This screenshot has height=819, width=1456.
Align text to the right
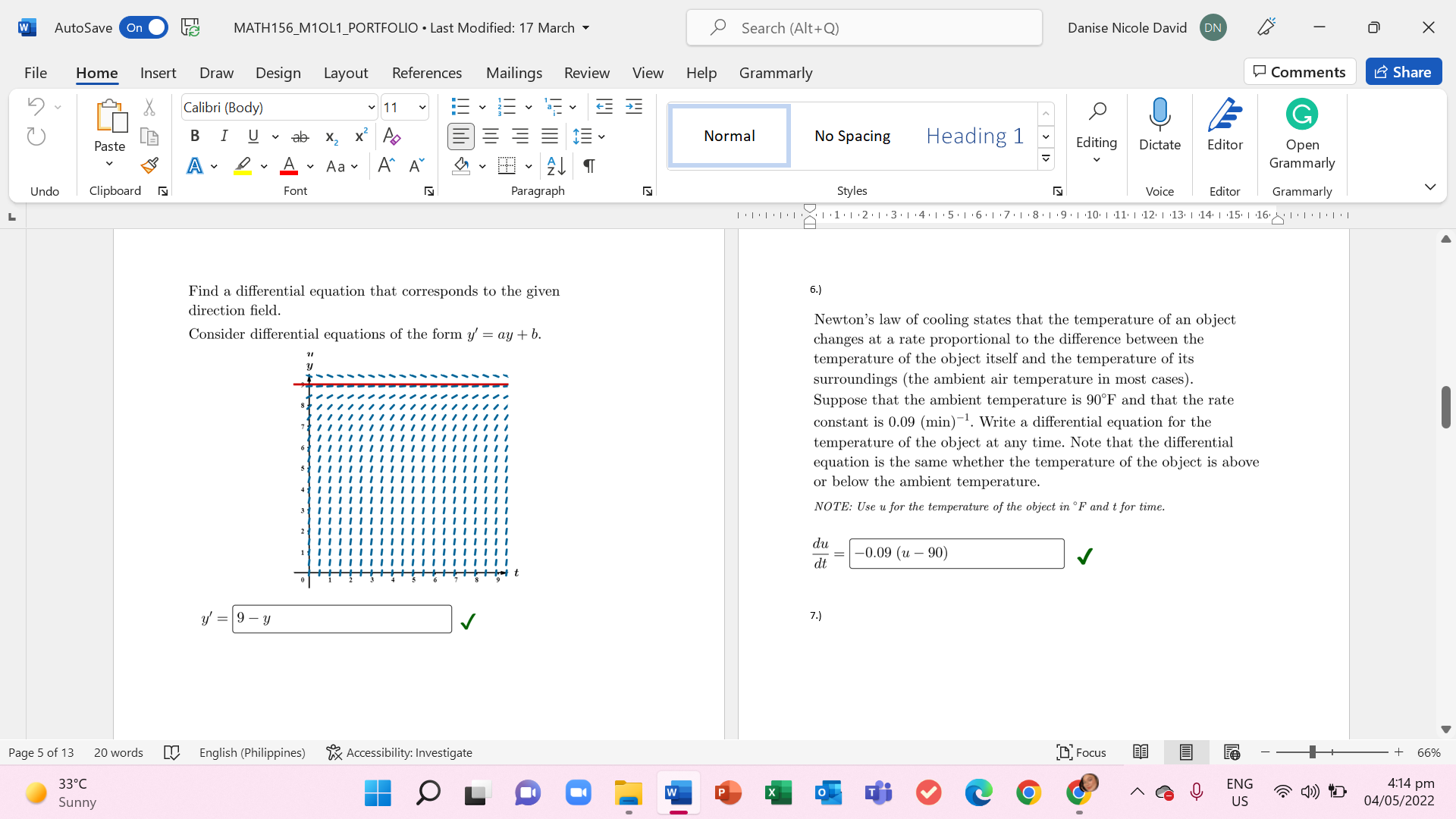coord(520,136)
